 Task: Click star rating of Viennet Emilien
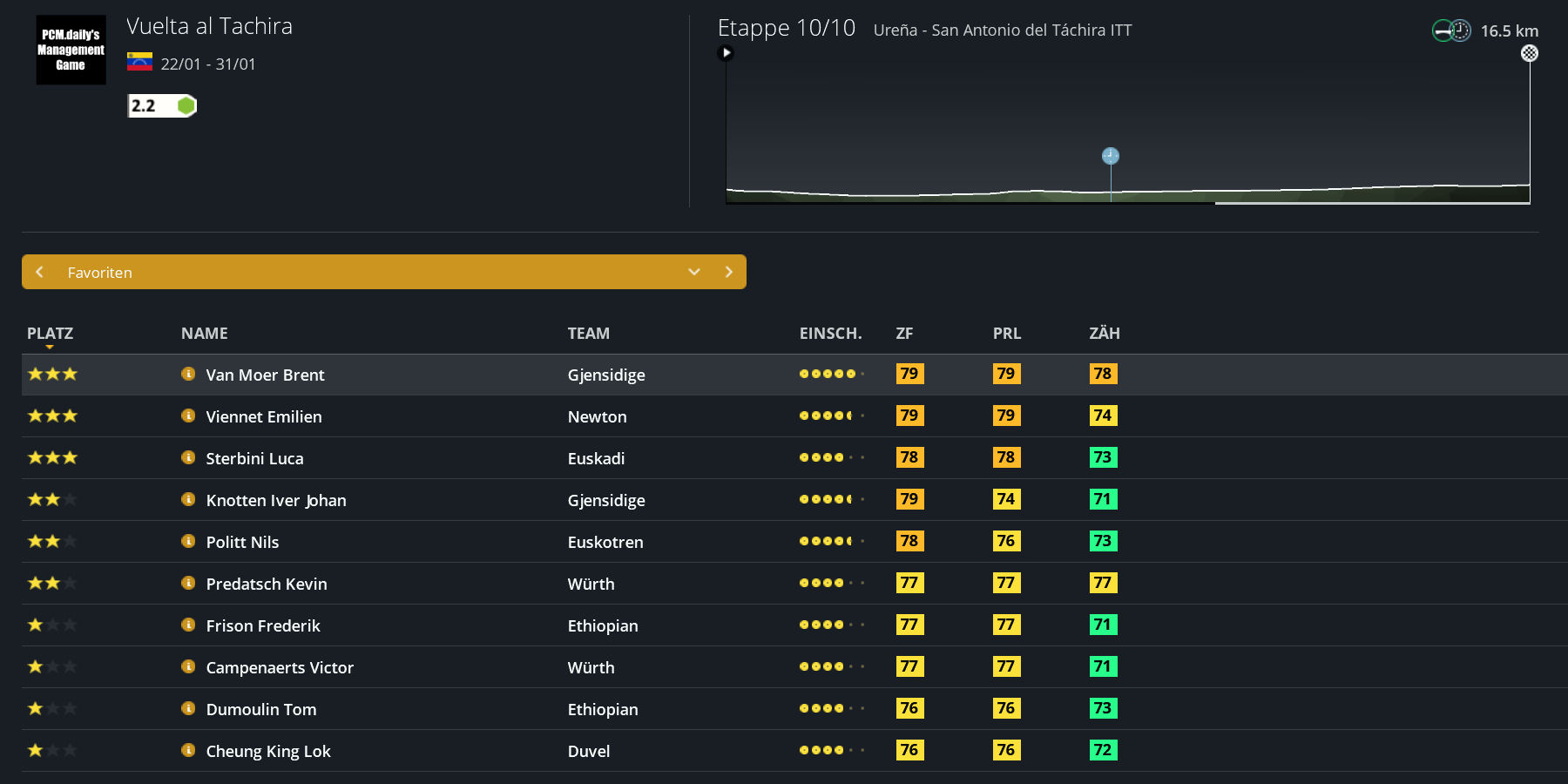(x=52, y=416)
